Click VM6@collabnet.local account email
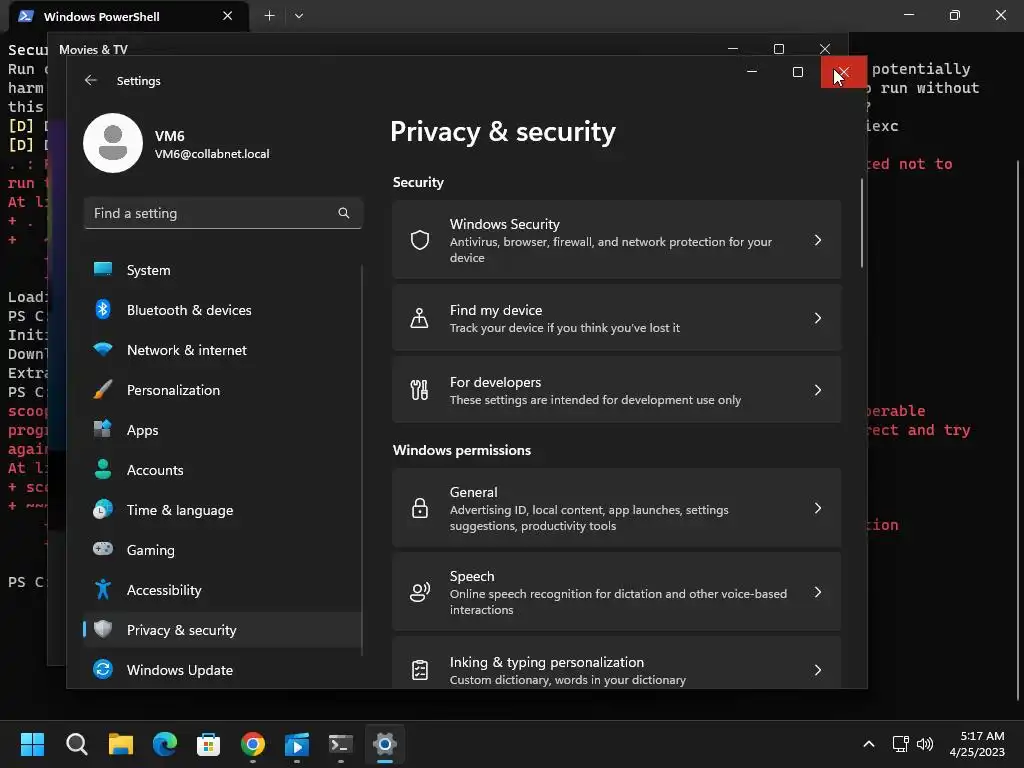1024x768 pixels. point(212,154)
